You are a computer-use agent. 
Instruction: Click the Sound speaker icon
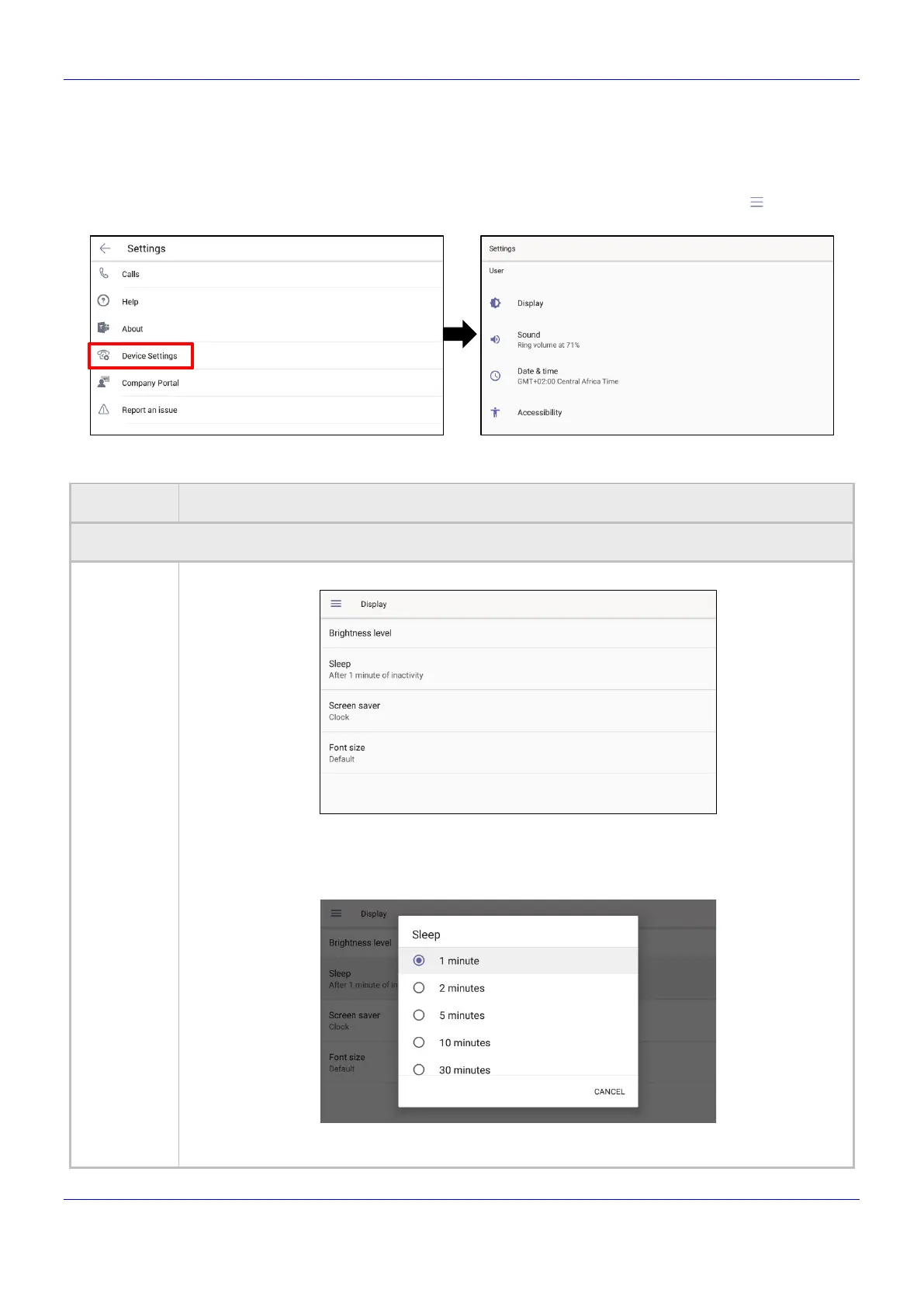(495, 339)
